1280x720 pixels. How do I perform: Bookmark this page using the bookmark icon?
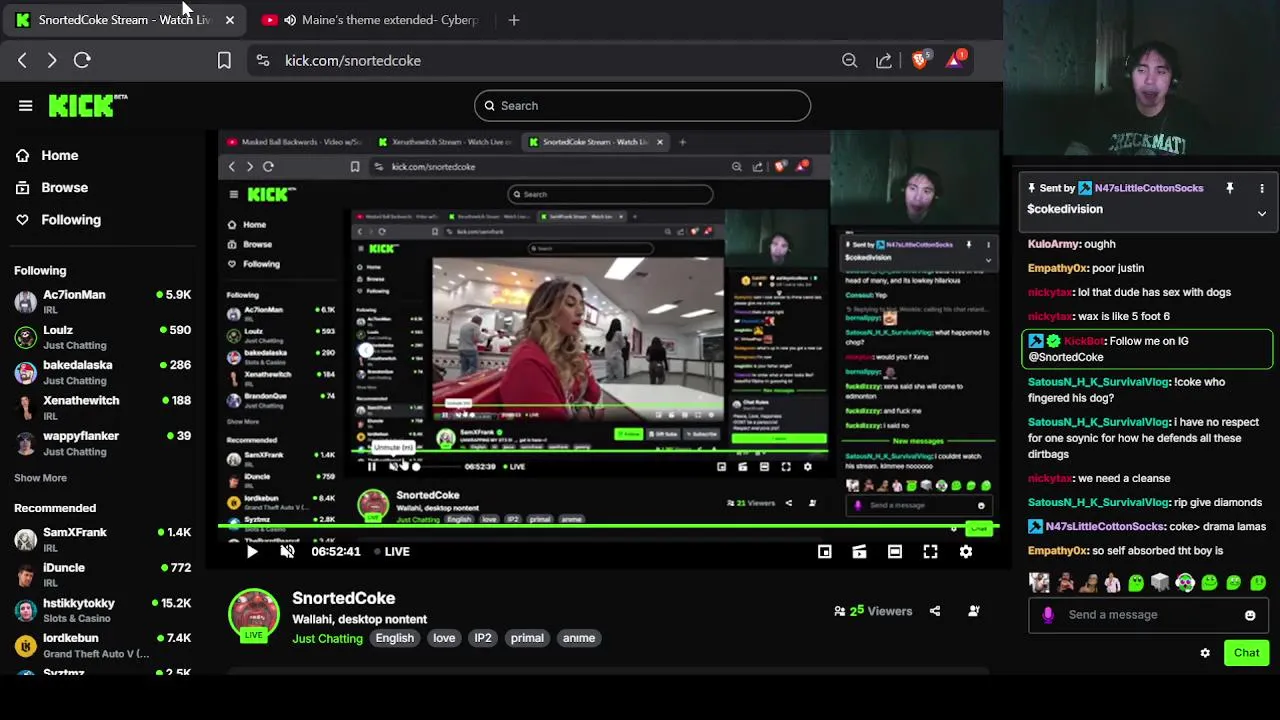pos(224,60)
